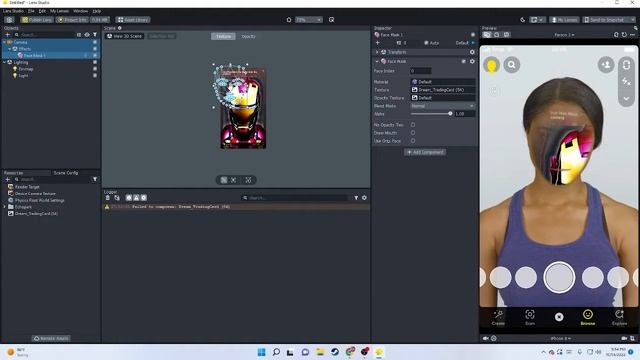The width and height of the screenshot is (640, 360).
Task: Click the fullscreen frame icon in scene toolbar
Action: [248, 180]
